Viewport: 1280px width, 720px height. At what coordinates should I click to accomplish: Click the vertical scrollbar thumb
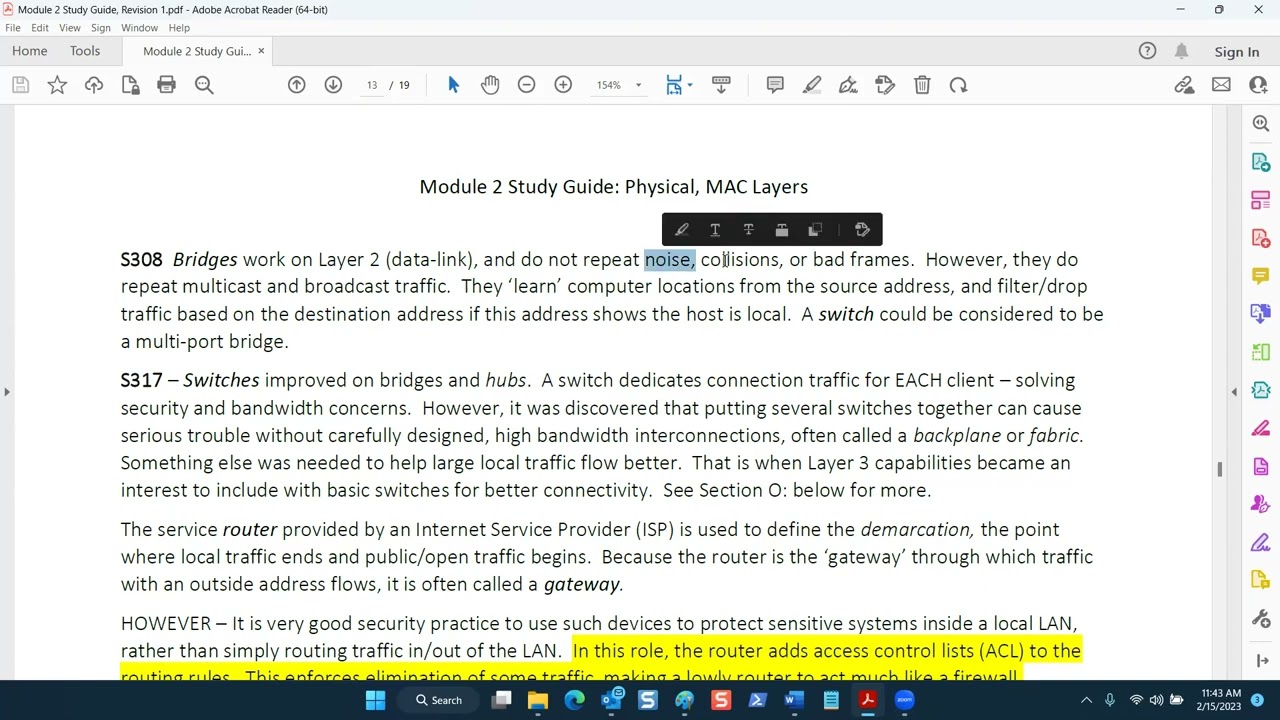[1219, 469]
